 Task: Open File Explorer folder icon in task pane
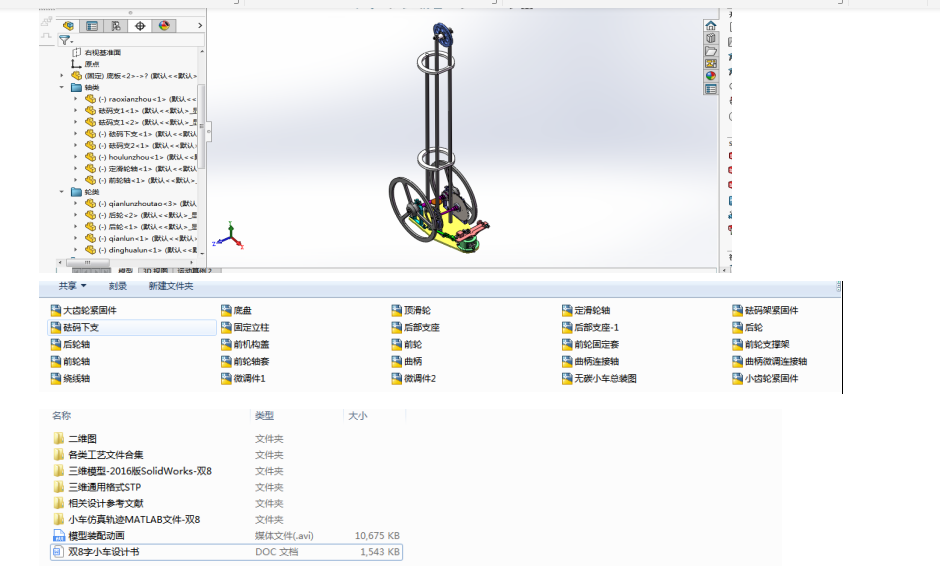[710, 51]
